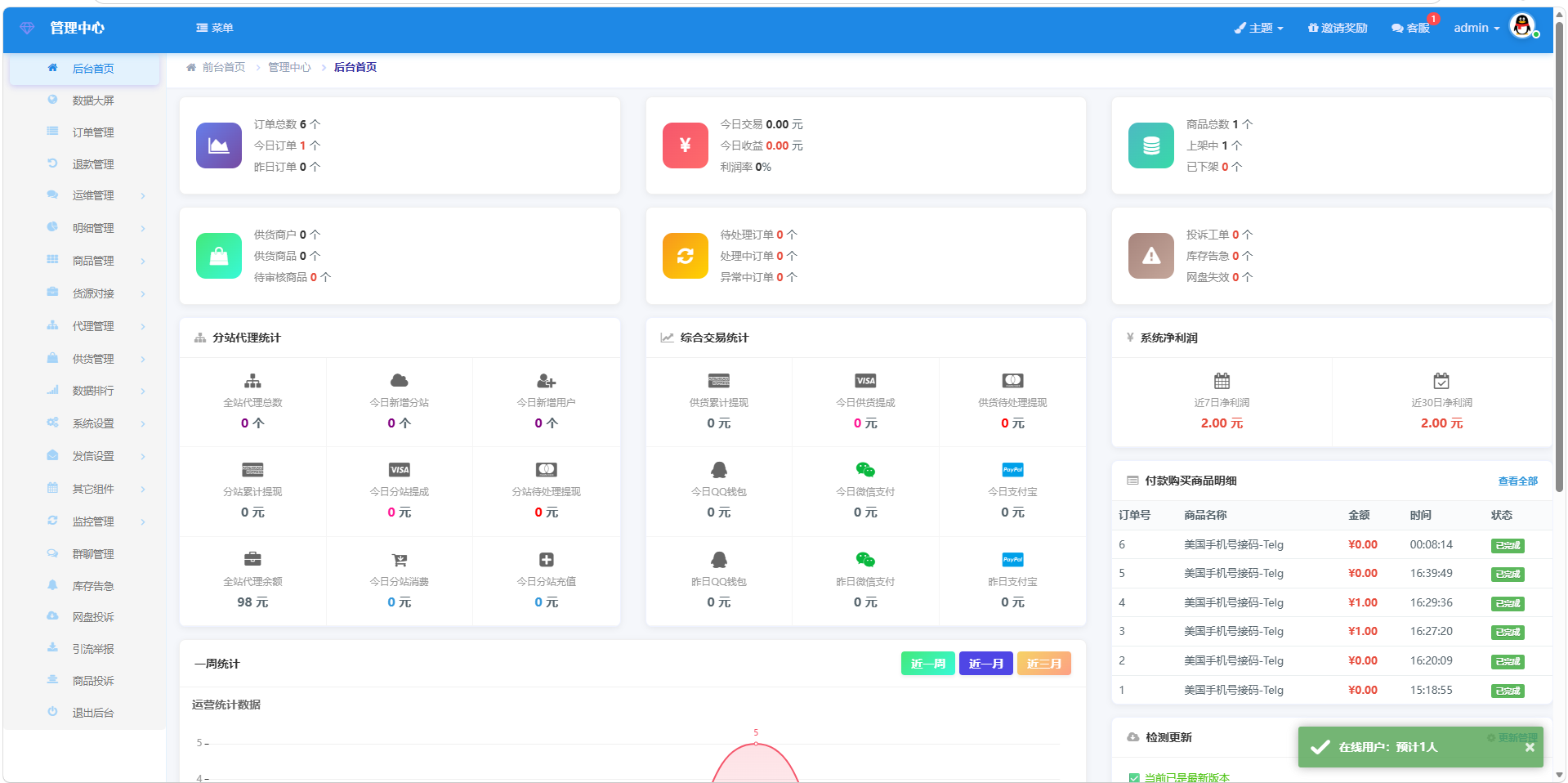Click the teal product database icon

tap(1150, 145)
